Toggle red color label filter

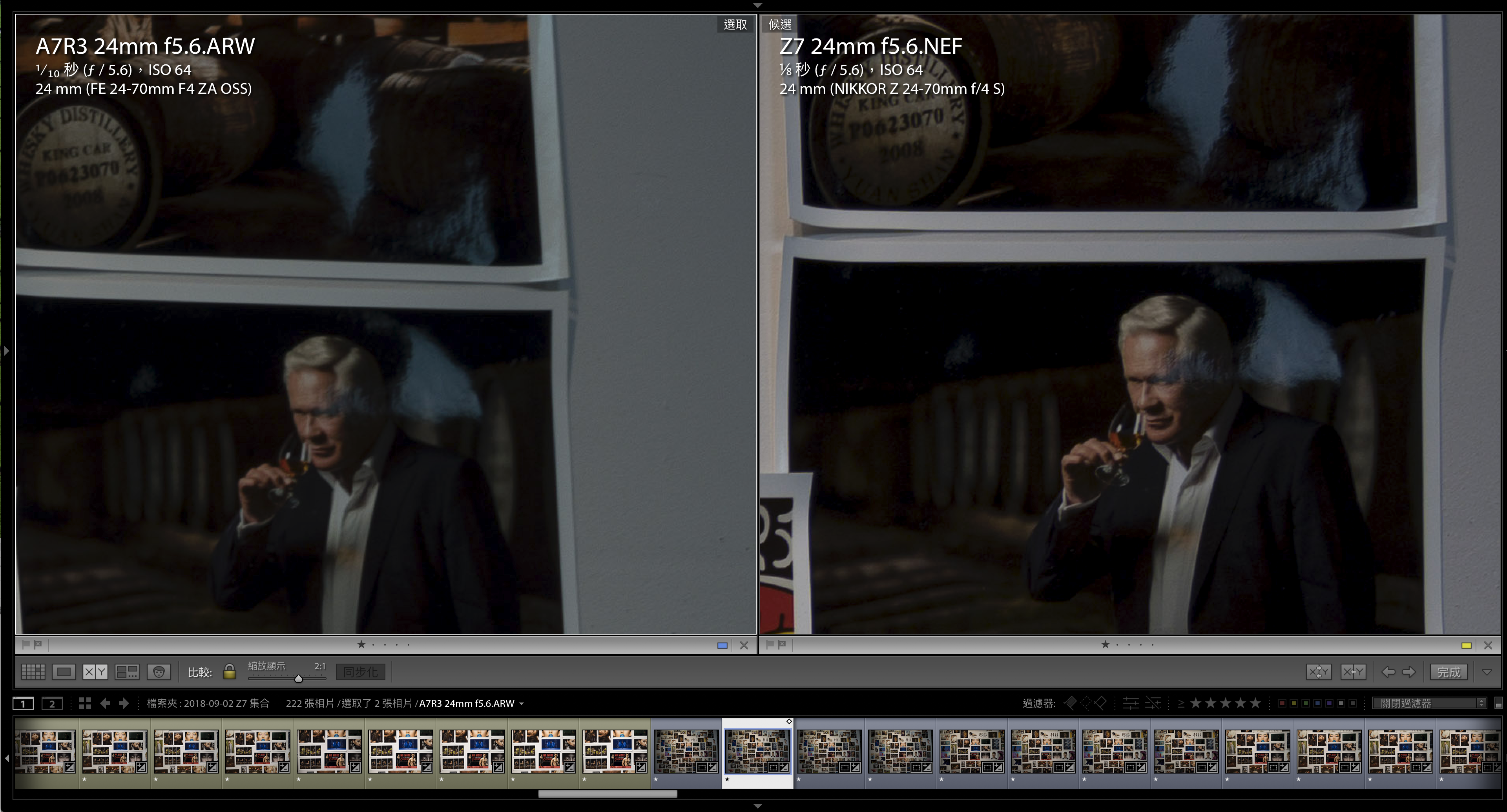click(x=1282, y=703)
